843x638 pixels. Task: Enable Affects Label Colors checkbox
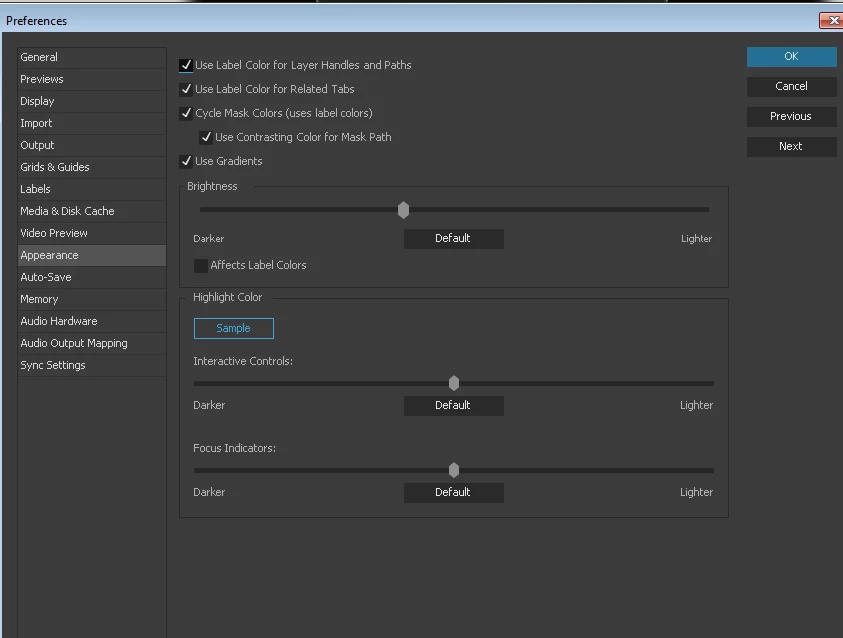coord(201,266)
